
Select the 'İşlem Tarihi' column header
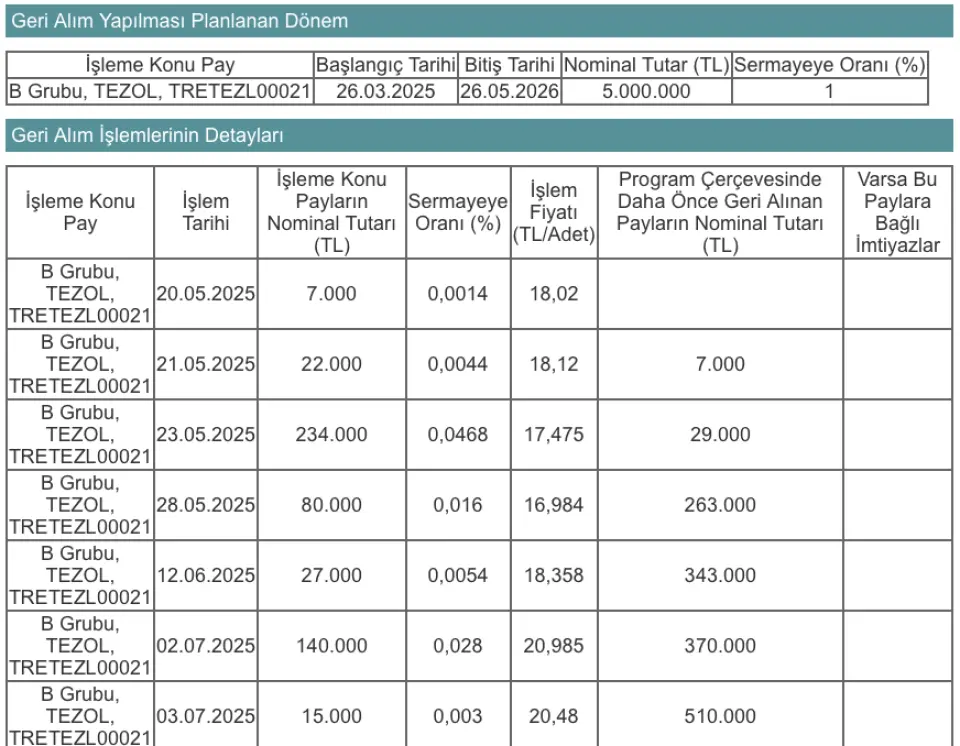[206, 212]
